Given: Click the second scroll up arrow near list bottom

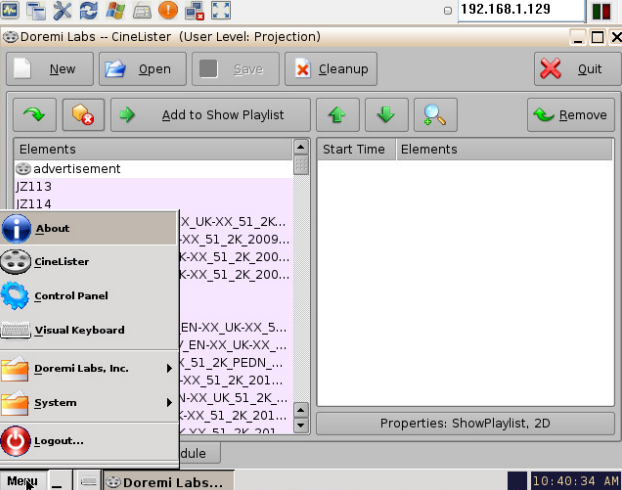Looking at the screenshot, I should (x=301, y=410).
